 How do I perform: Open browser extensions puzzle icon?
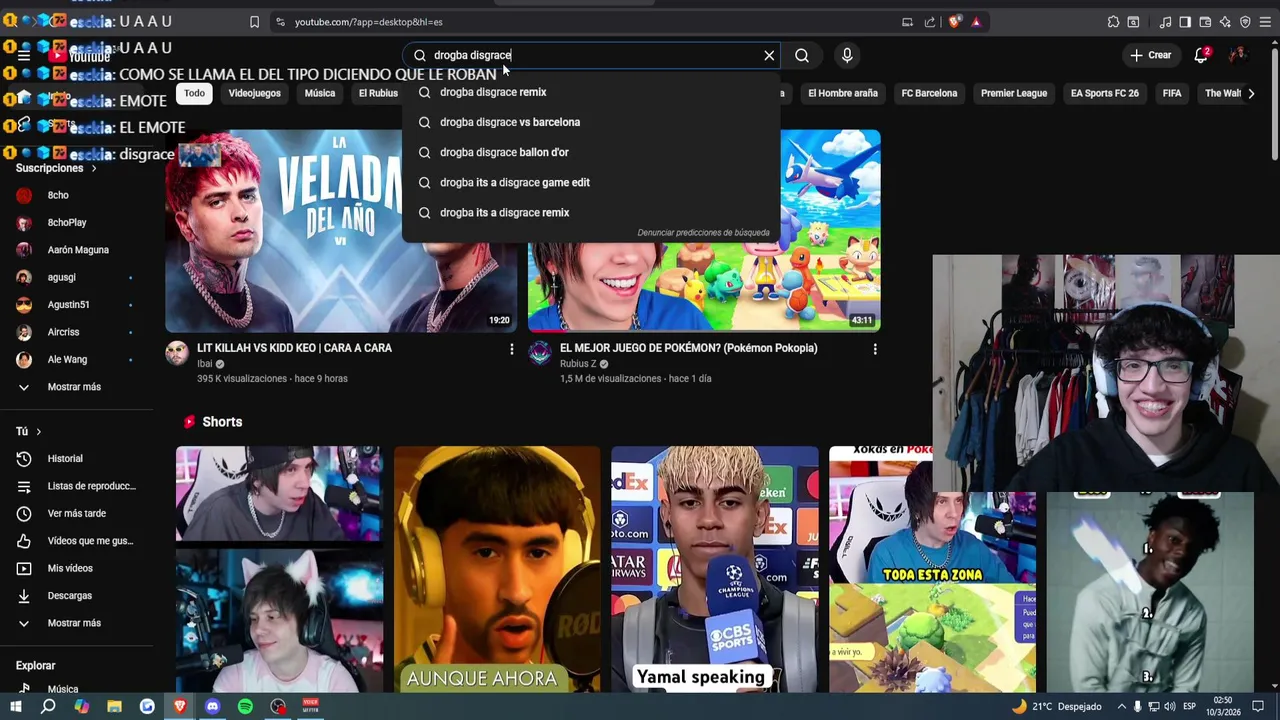pyautogui.click(x=1113, y=22)
